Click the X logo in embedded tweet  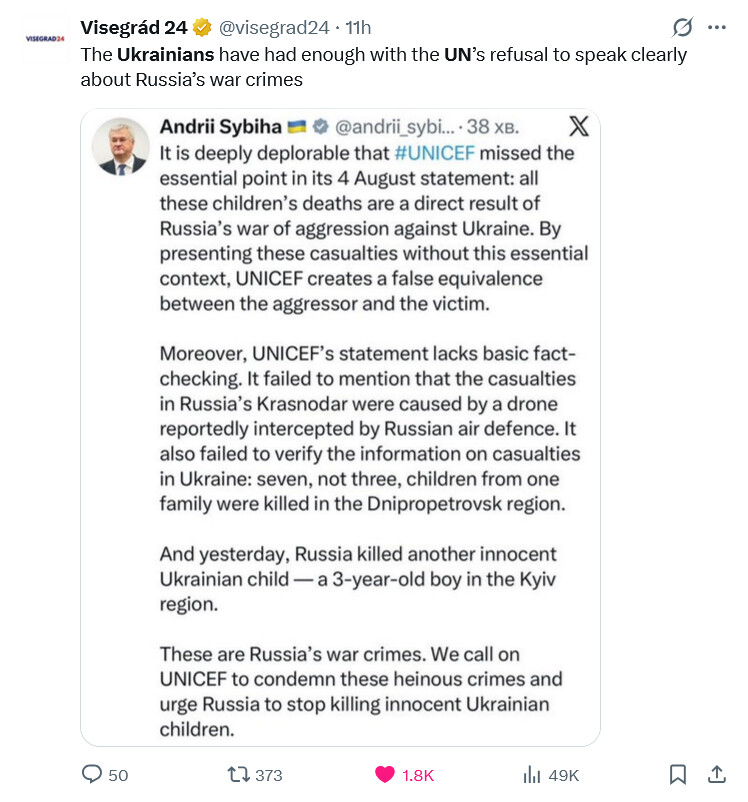[579, 126]
